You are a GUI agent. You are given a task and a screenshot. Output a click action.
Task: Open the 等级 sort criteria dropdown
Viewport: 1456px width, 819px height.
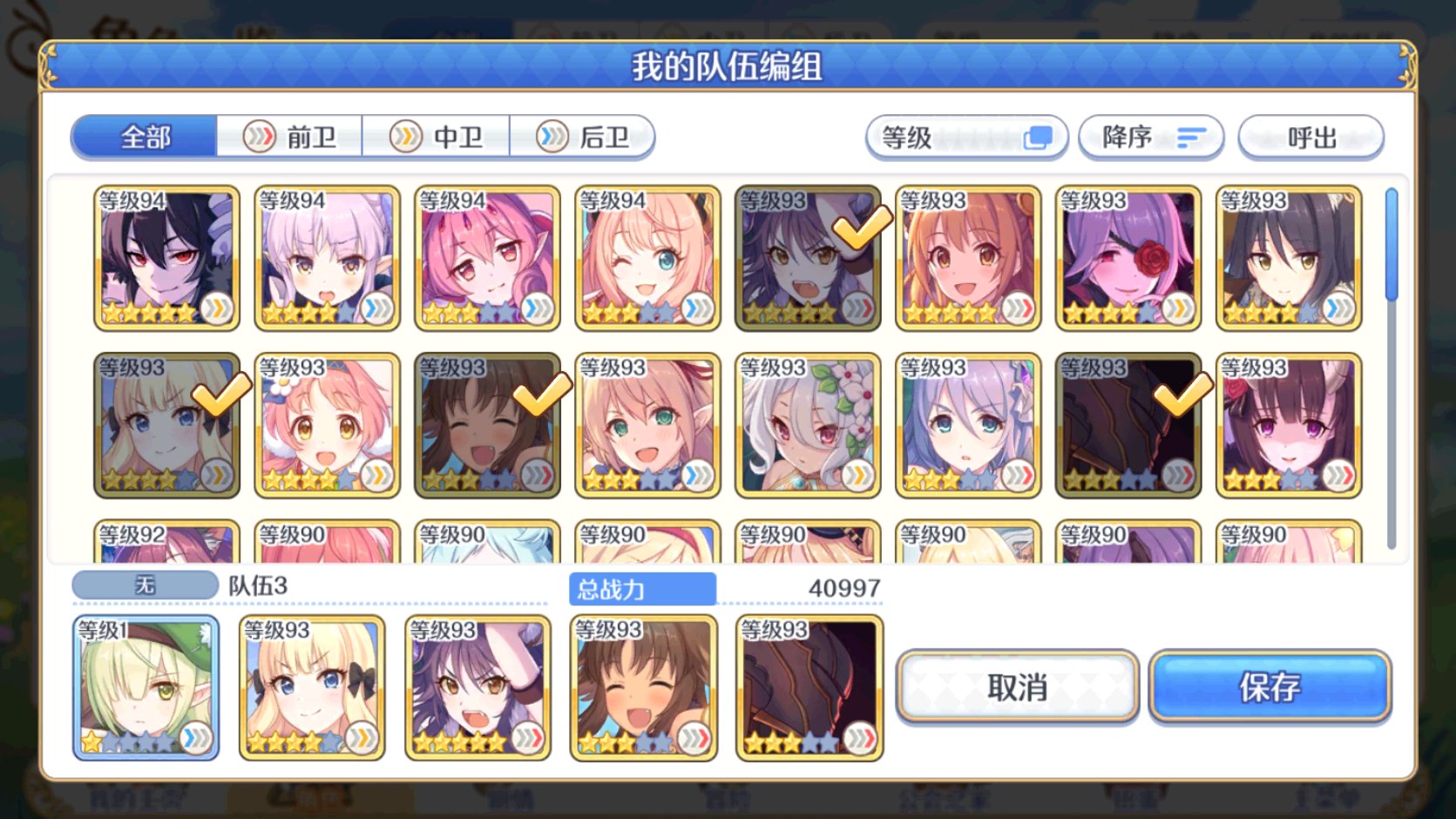tap(966, 138)
